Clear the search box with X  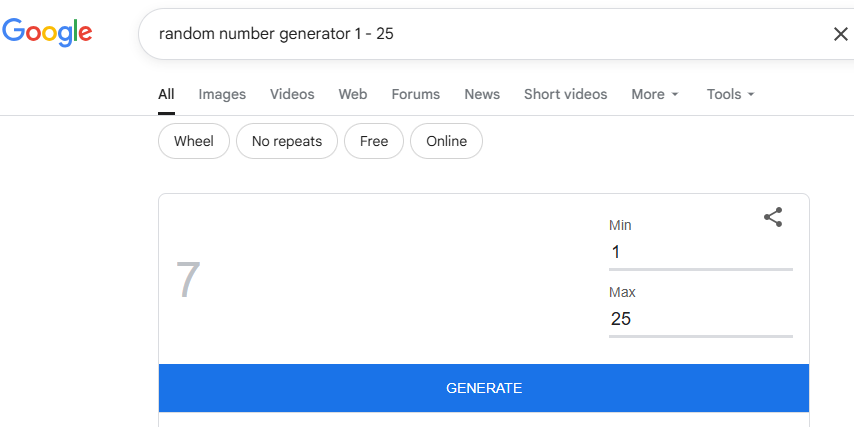coord(840,34)
